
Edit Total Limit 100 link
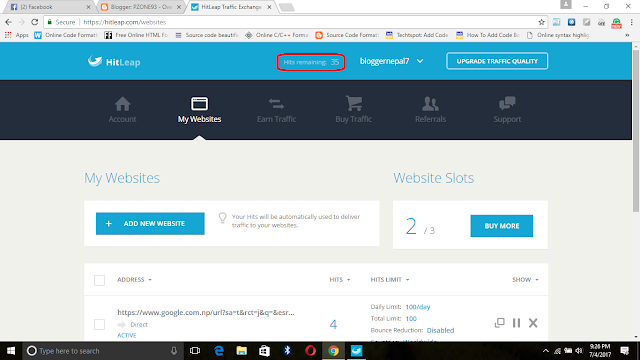(x=411, y=318)
